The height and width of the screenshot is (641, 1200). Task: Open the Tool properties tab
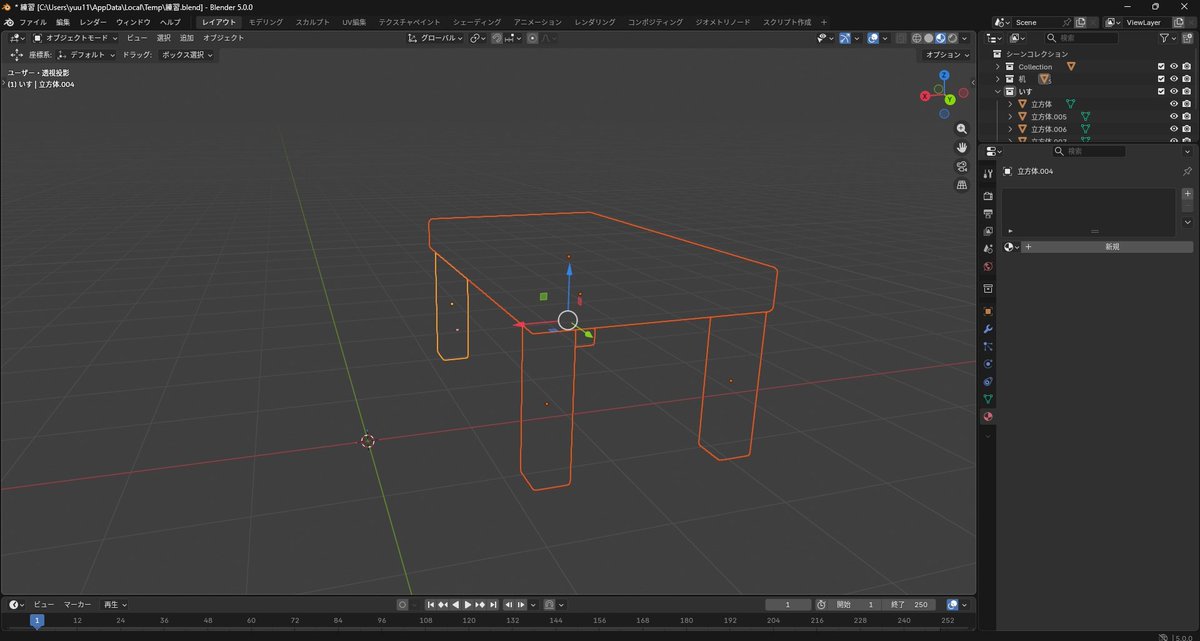tap(988, 174)
